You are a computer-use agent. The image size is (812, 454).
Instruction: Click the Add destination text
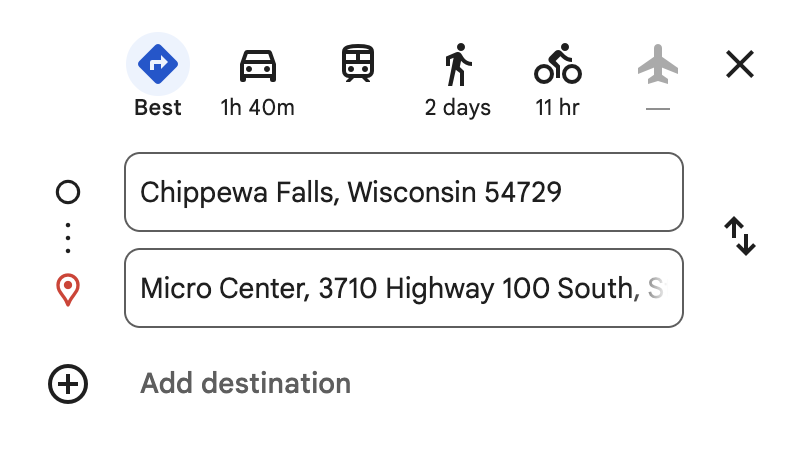tap(245, 383)
